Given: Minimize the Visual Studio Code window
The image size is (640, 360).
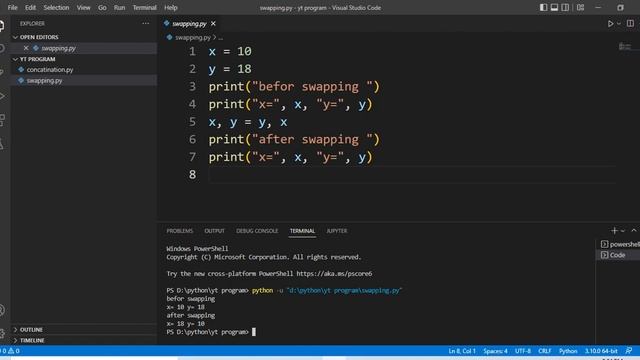Looking at the screenshot, I should (x=598, y=7).
